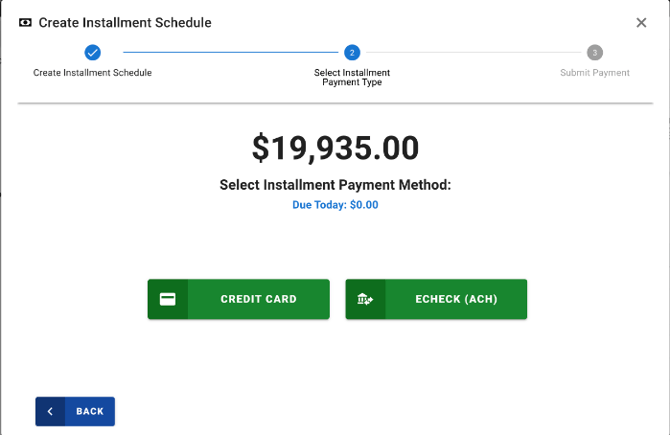Viewport: 670px width, 435px height.
Task: Choose the CREDIT CARD payment label
Action: (258, 299)
